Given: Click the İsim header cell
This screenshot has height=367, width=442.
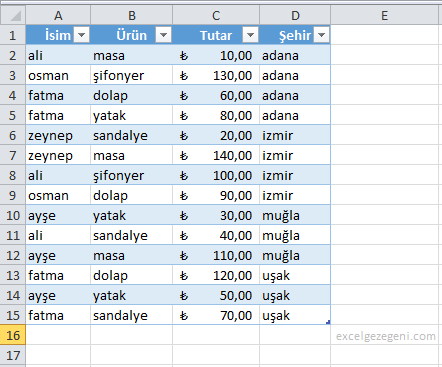Looking at the screenshot, I should tap(58, 35).
